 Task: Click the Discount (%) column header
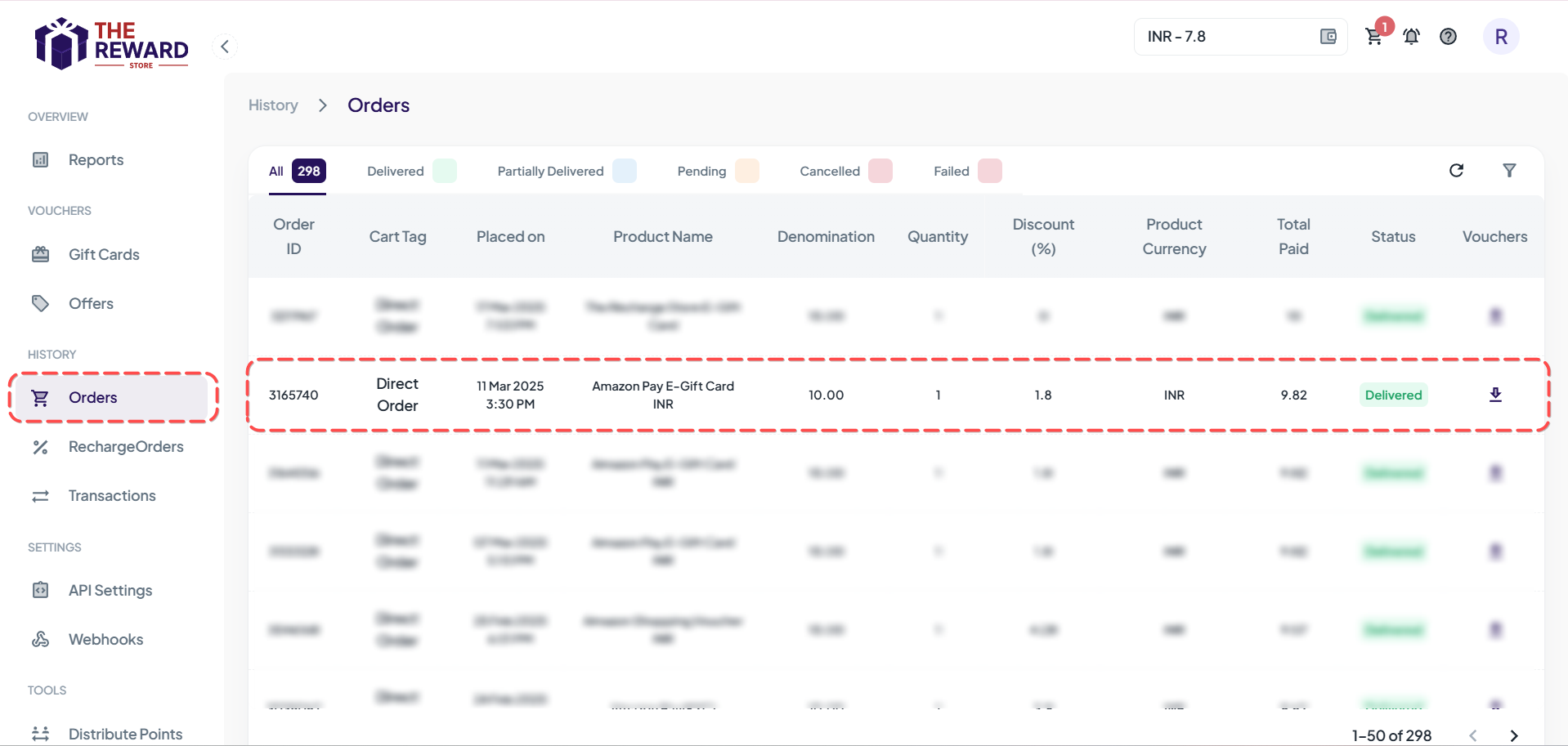click(1043, 236)
